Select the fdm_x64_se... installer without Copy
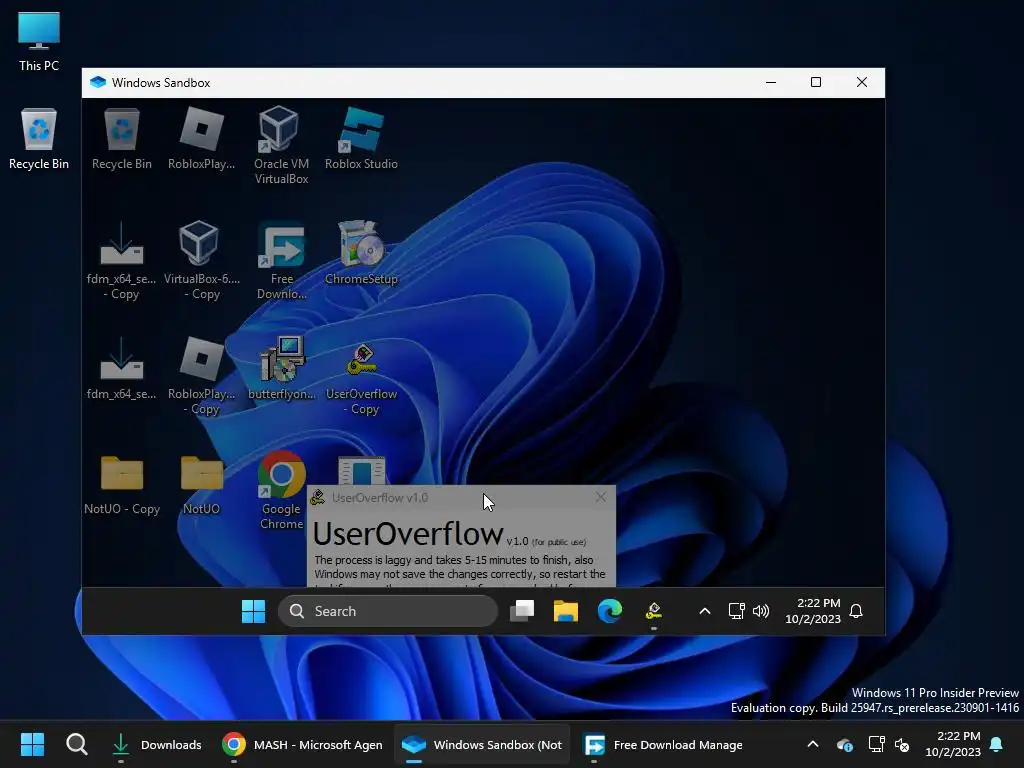This screenshot has width=1024, height=768. (x=121, y=368)
